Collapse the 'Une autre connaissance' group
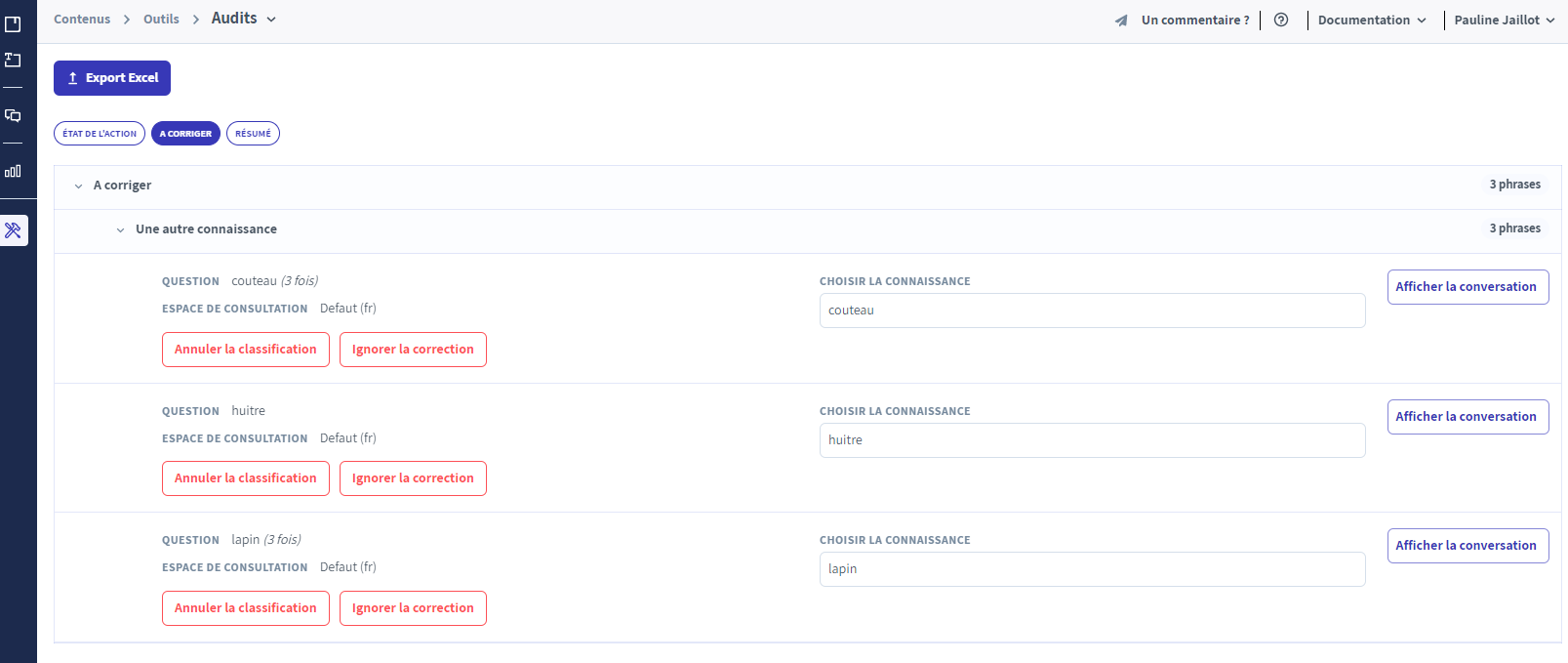The image size is (1568, 663). [121, 229]
